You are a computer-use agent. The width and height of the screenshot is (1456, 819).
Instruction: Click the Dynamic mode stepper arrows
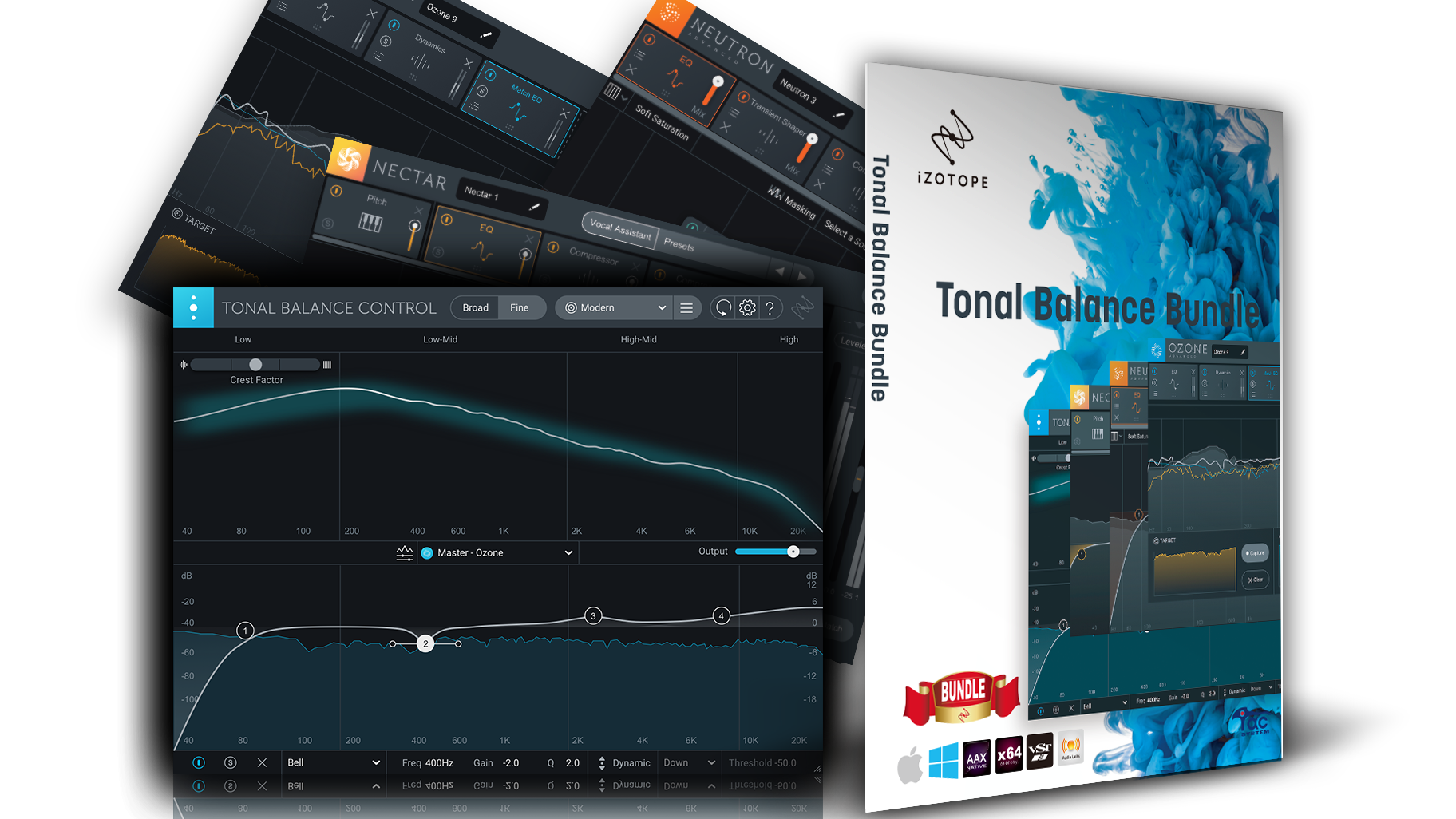tap(602, 763)
